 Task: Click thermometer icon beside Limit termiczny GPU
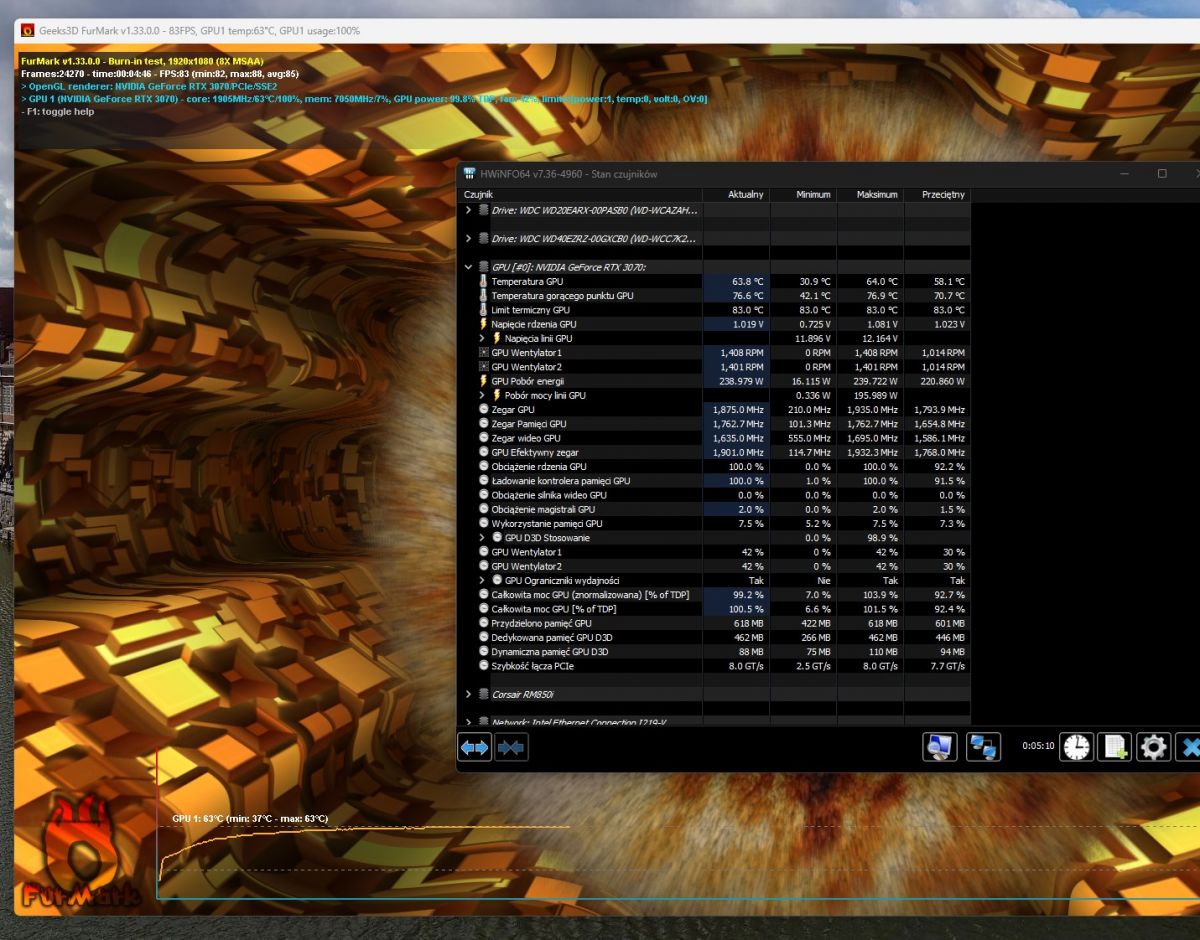484,310
